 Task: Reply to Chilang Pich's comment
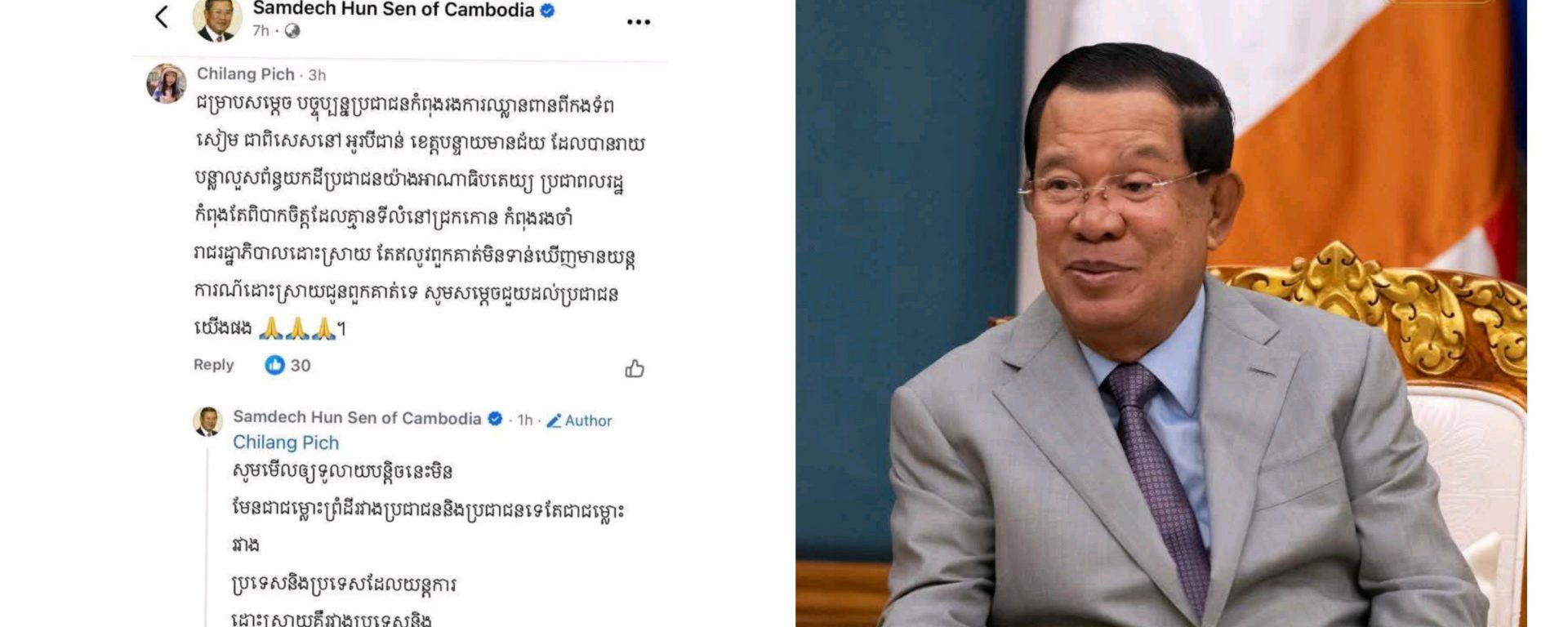pos(213,365)
